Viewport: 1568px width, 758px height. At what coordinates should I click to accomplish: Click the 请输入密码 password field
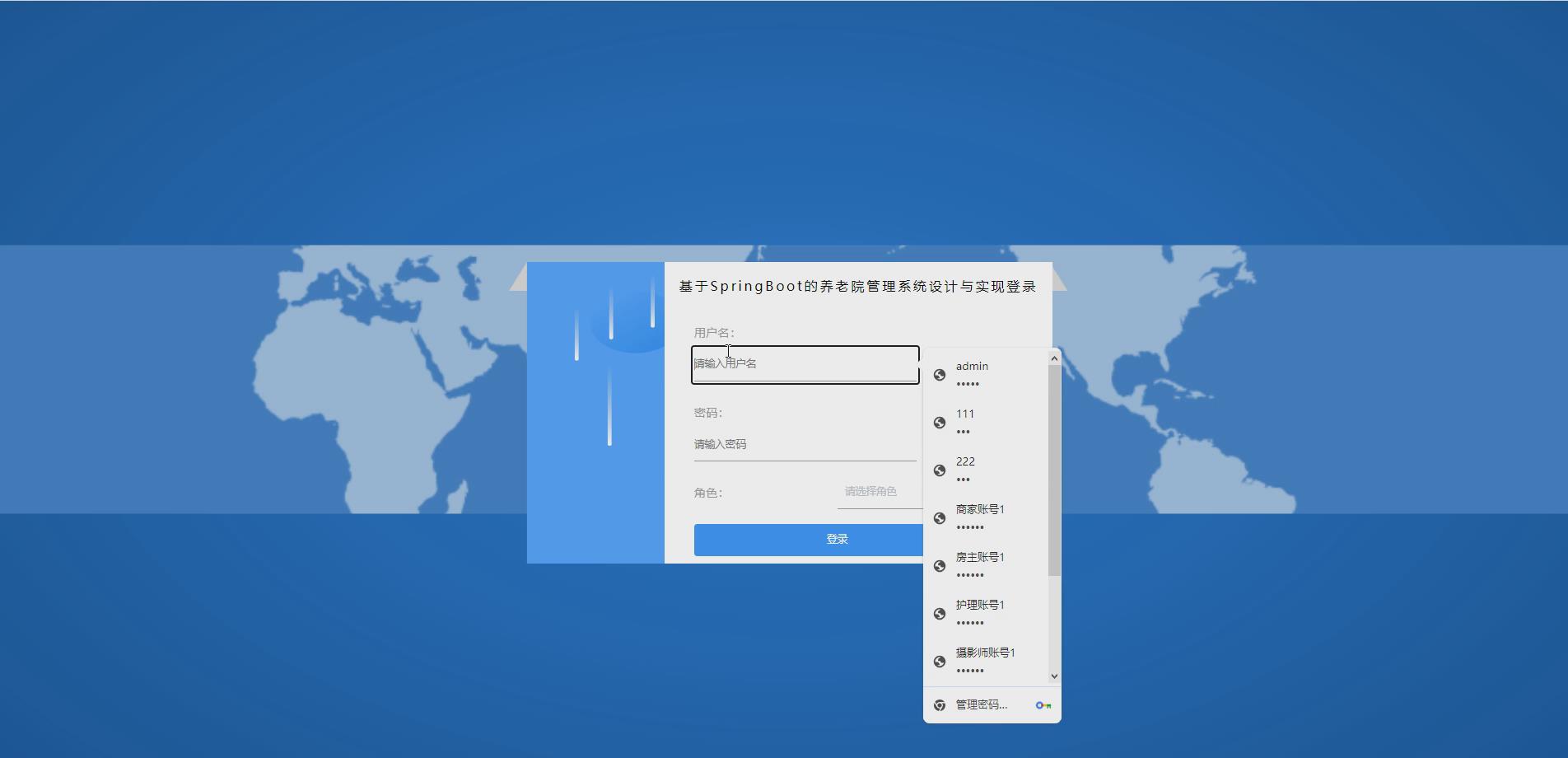805,443
